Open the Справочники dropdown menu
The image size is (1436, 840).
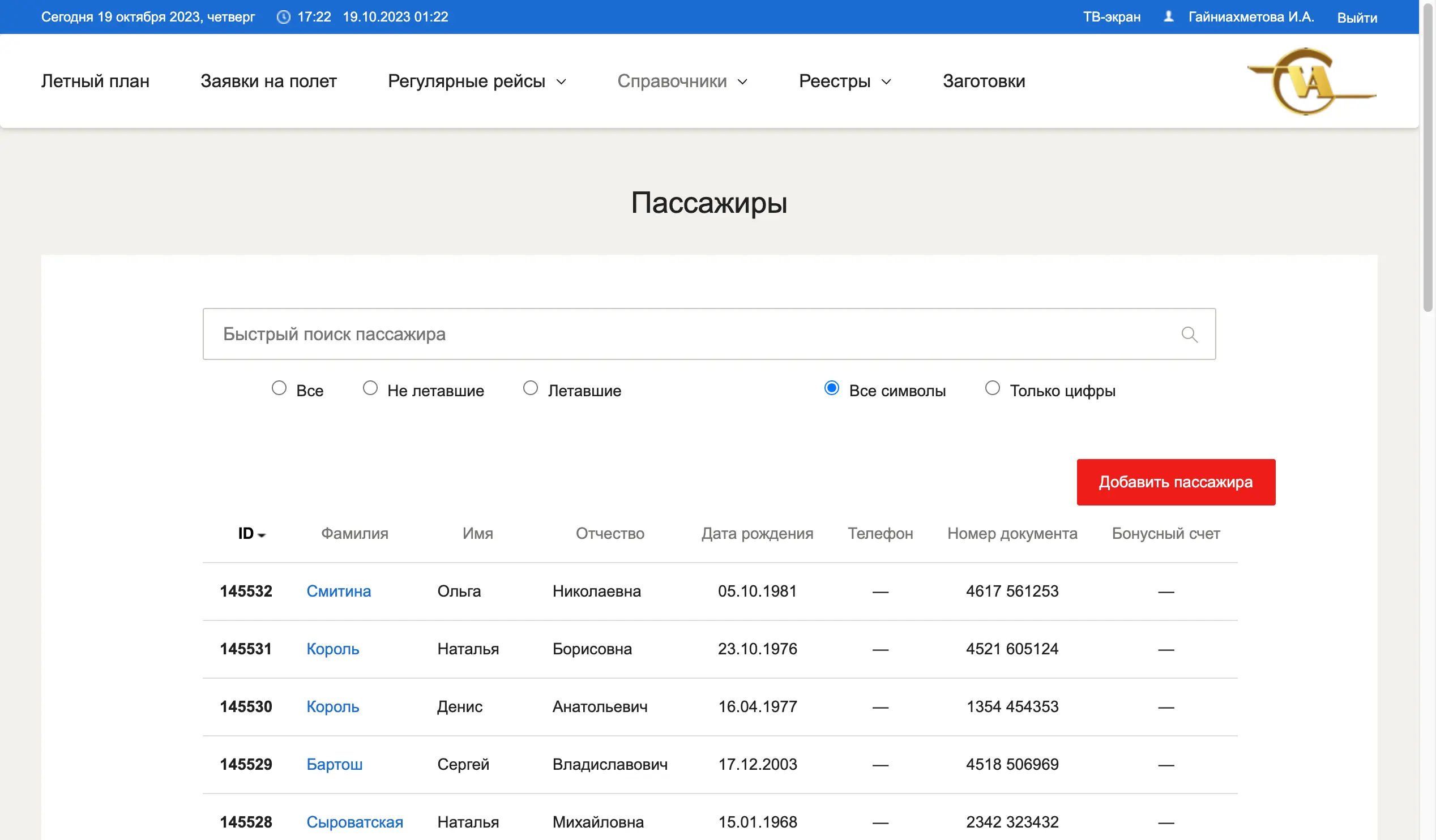(683, 81)
